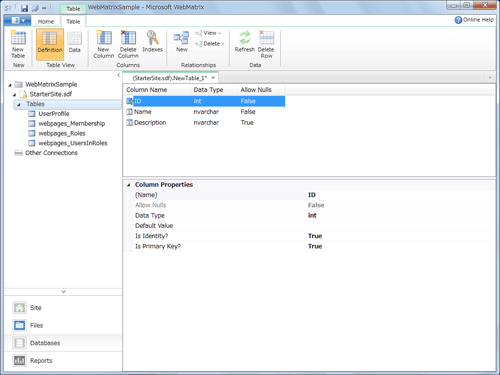Open Online Help link
The width and height of the screenshot is (500, 375).
[x=474, y=20]
